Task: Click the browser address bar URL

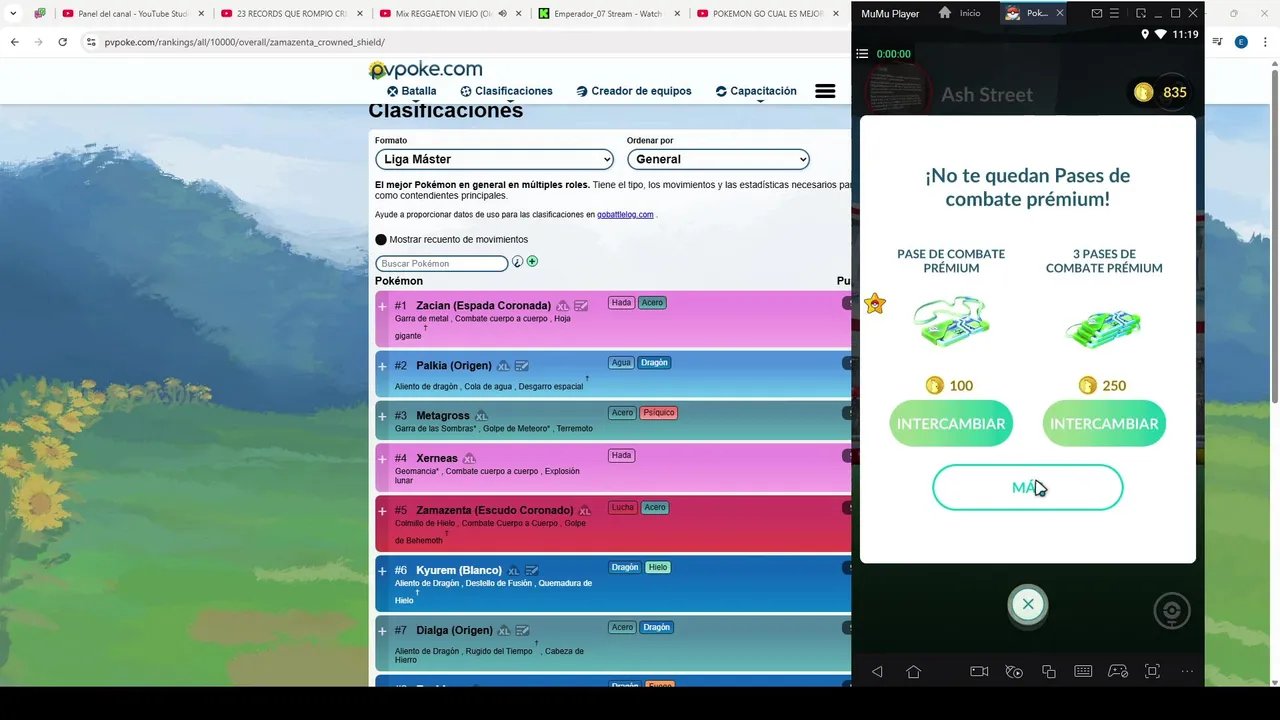Action: point(244,42)
